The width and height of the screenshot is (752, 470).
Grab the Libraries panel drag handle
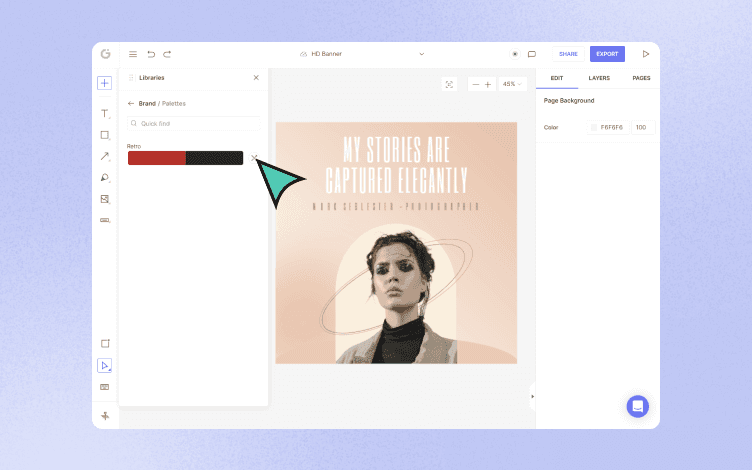coord(131,78)
